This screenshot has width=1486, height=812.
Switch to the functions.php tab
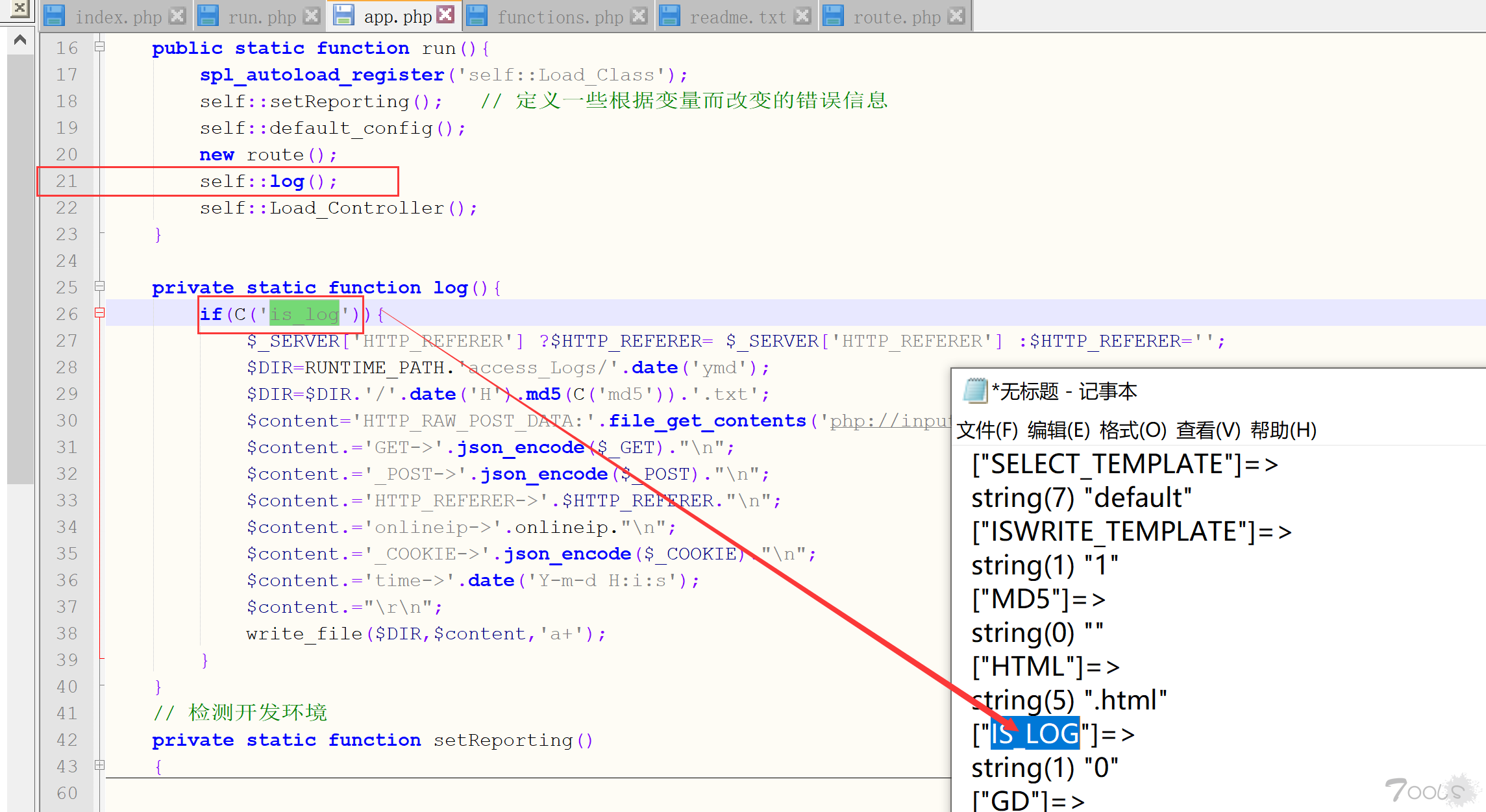(x=560, y=17)
